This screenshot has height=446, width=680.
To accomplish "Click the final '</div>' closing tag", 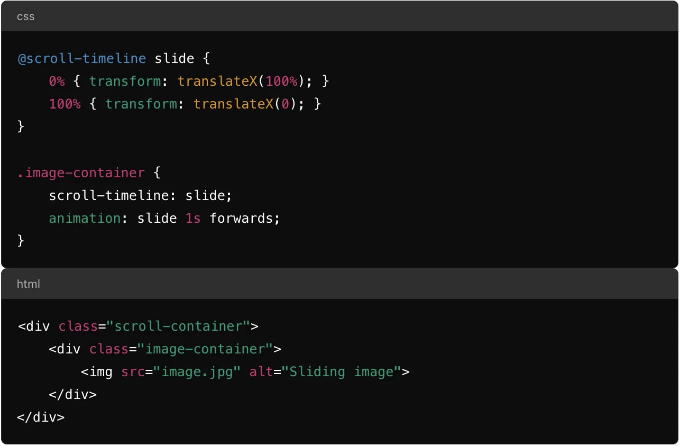I will pos(40,417).
